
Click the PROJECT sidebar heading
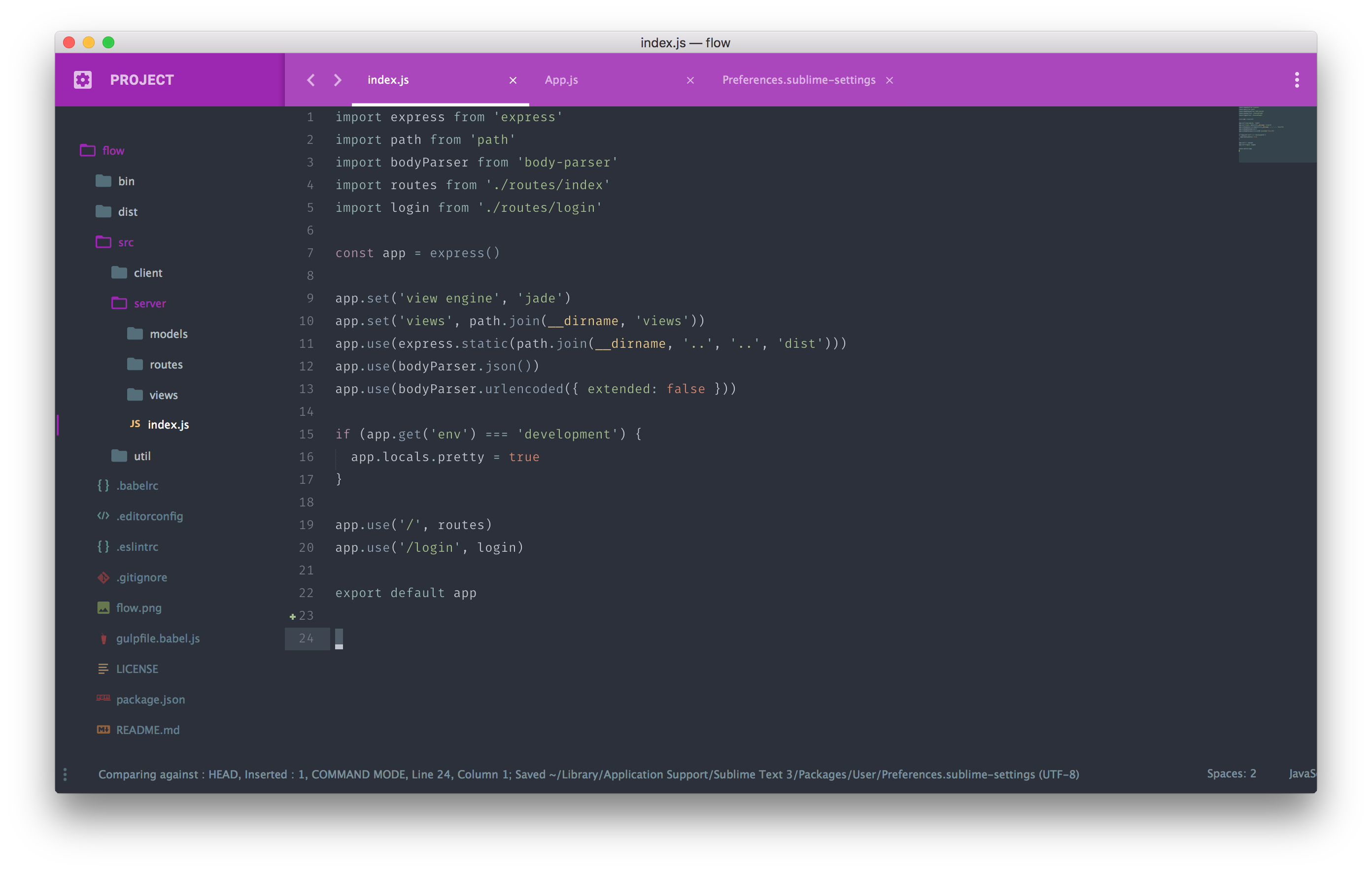point(142,80)
